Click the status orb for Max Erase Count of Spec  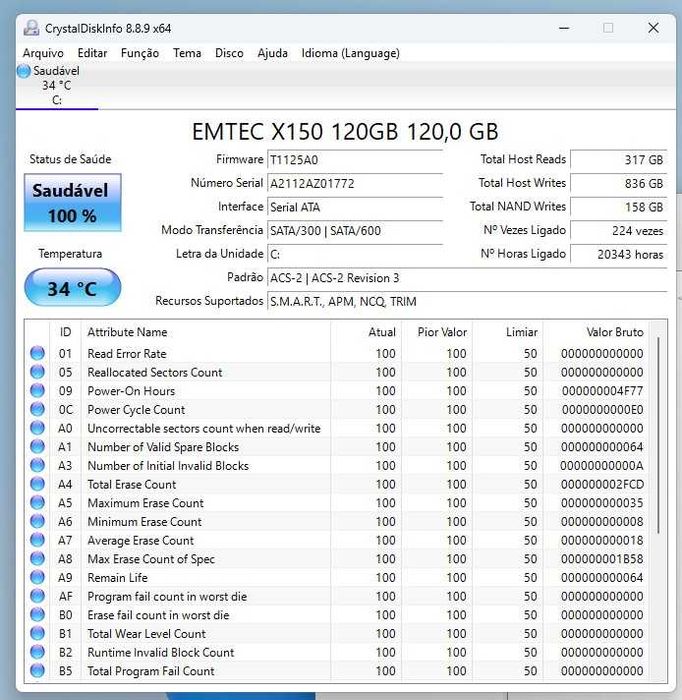click(x=37, y=558)
